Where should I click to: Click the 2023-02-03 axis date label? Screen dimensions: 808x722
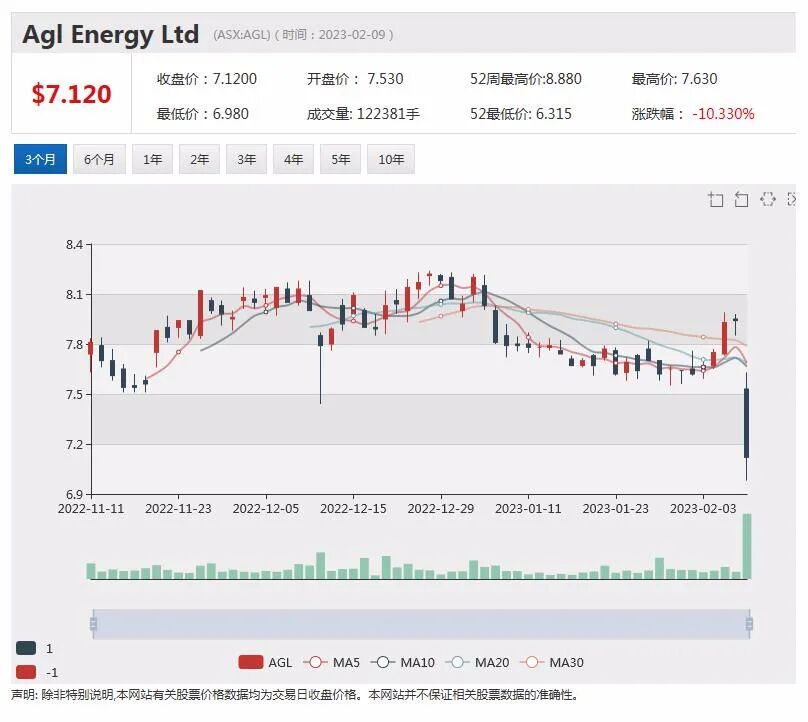pos(703,509)
